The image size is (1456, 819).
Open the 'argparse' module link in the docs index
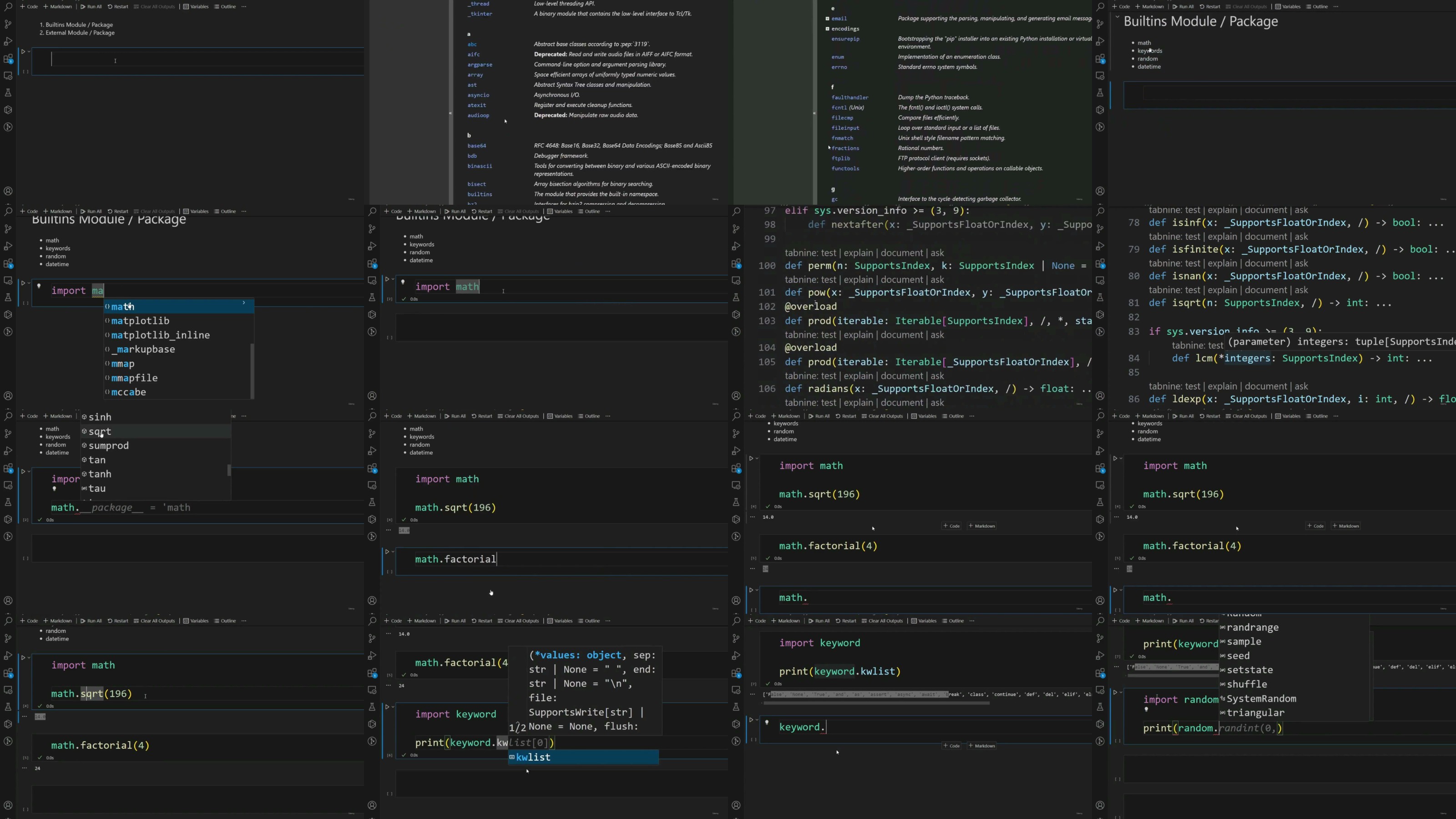coord(479,65)
